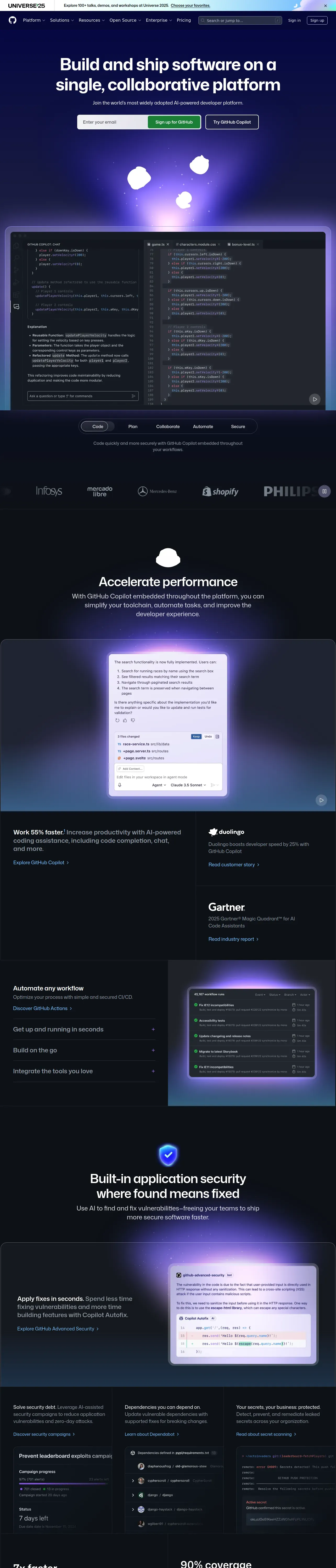Click Read industry report link
Viewport: 336px width, 1568px height.
234,939
